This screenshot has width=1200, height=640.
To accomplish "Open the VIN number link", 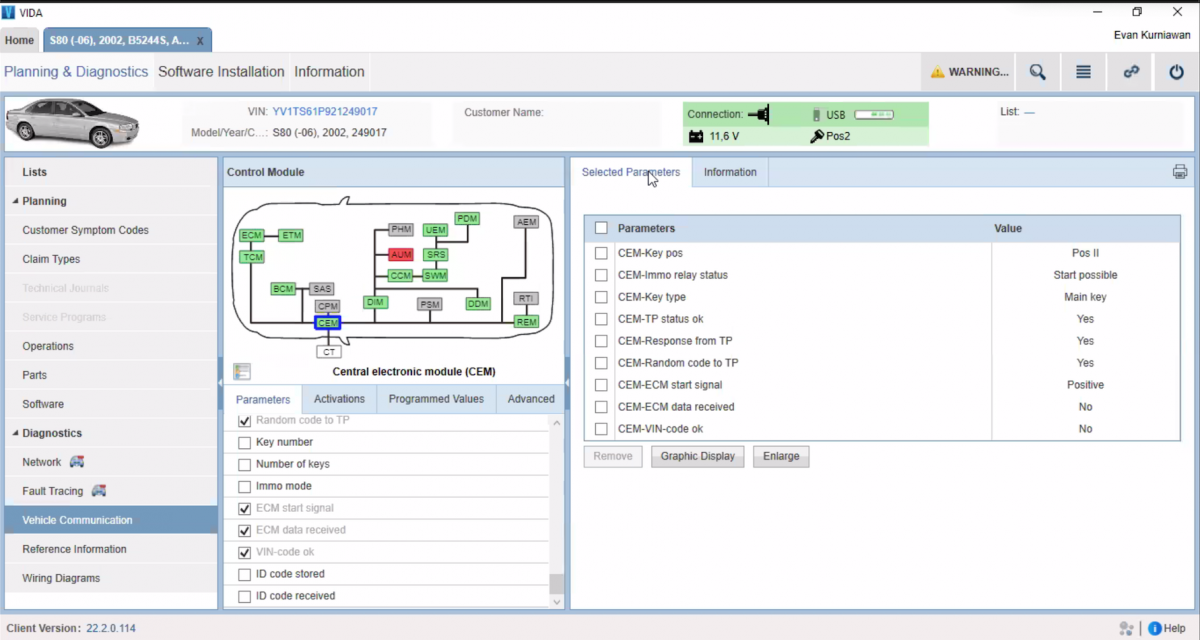I will tap(324, 111).
